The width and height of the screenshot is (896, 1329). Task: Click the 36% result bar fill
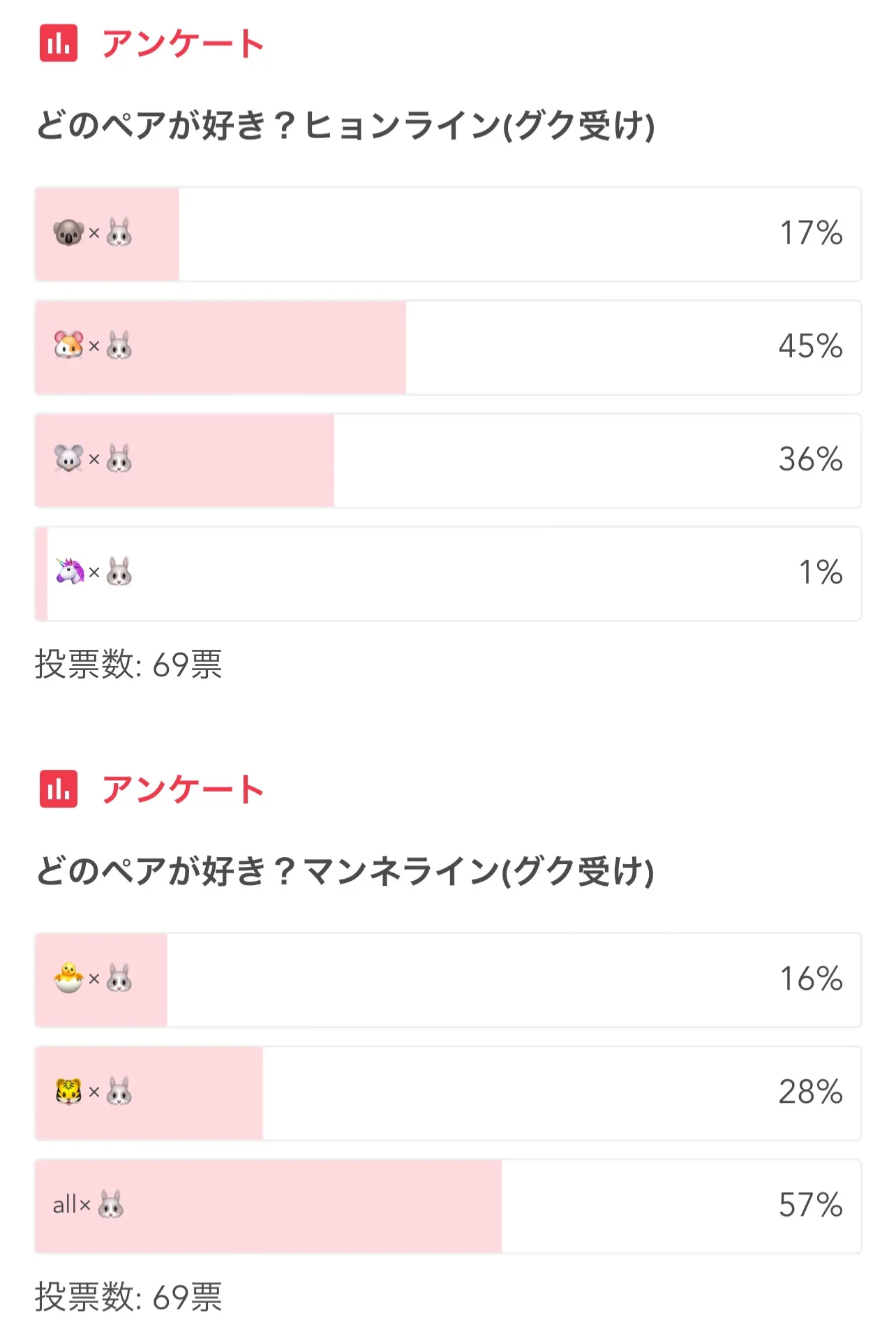[185, 460]
